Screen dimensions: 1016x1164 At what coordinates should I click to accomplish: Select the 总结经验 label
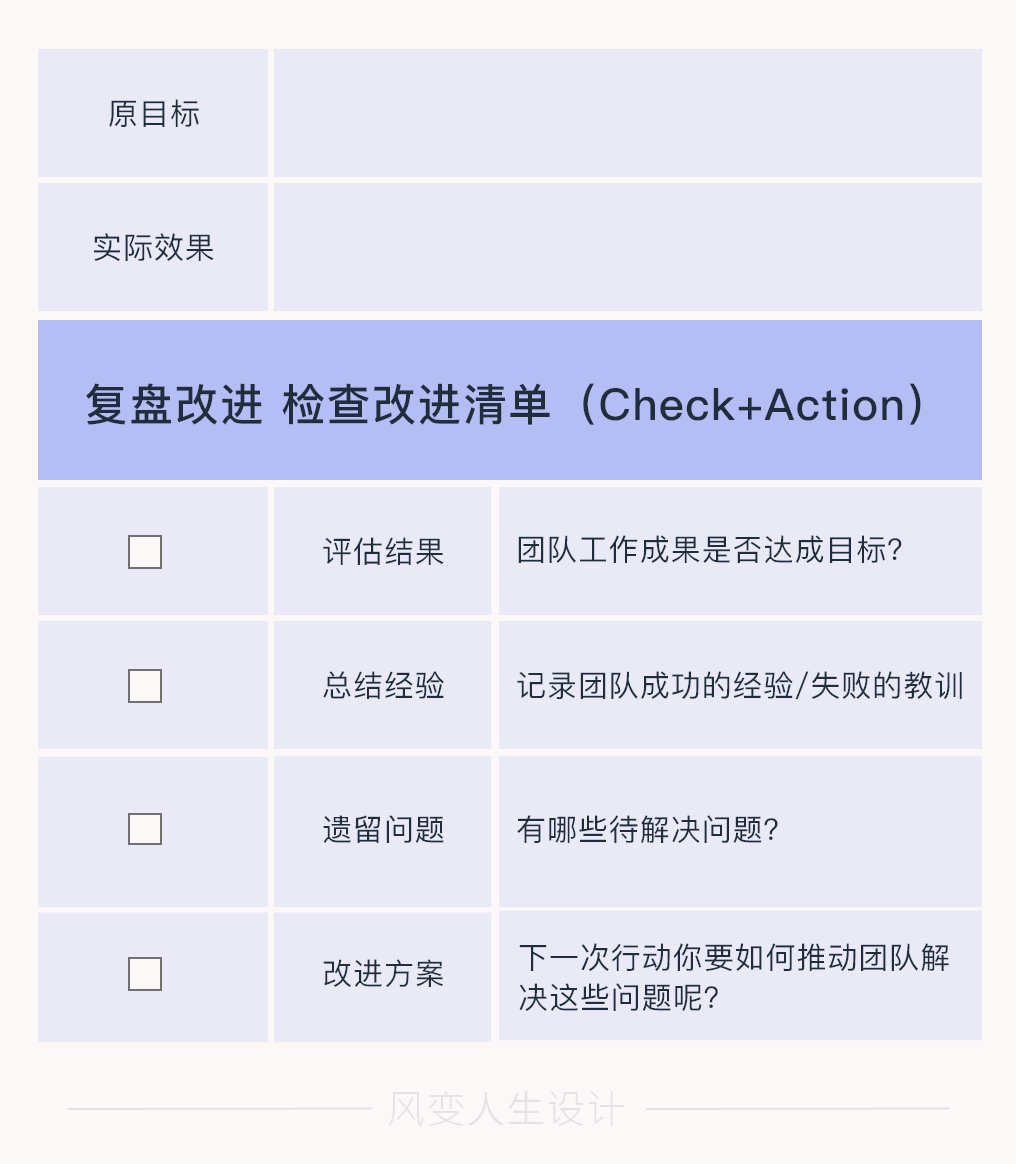coord(383,685)
